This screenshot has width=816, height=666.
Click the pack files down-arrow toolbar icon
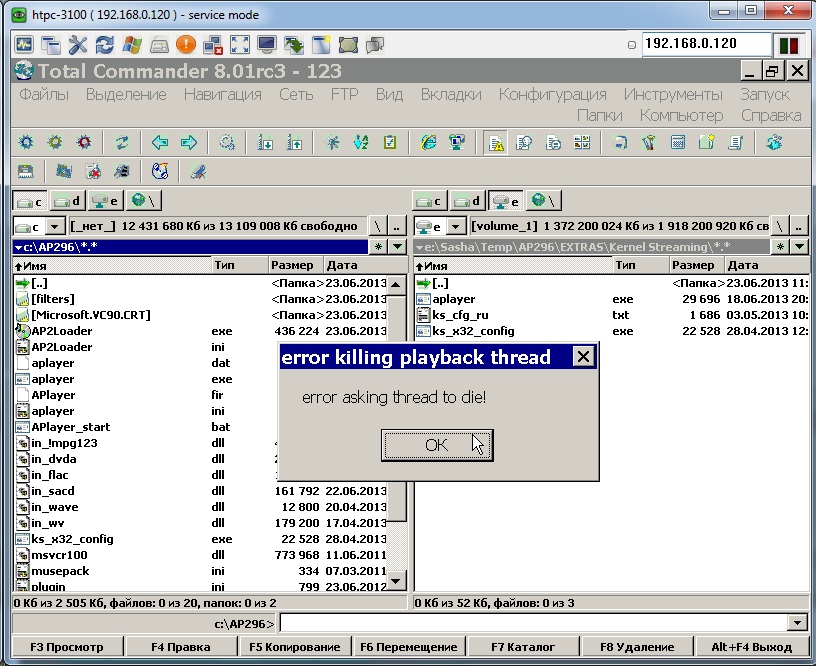pyautogui.click(x=265, y=142)
